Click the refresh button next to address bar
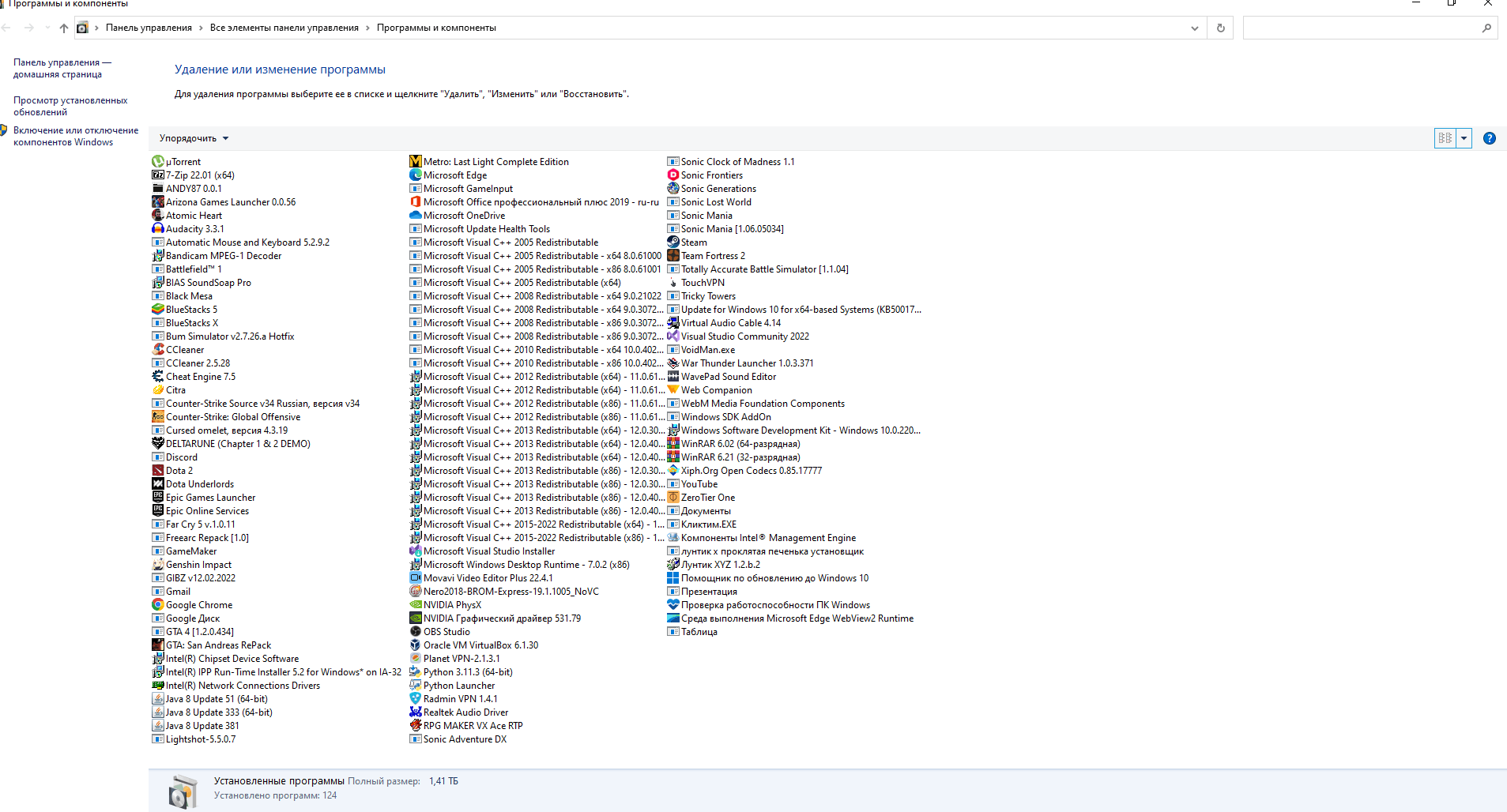This screenshot has height=812, width=1507. click(1221, 28)
